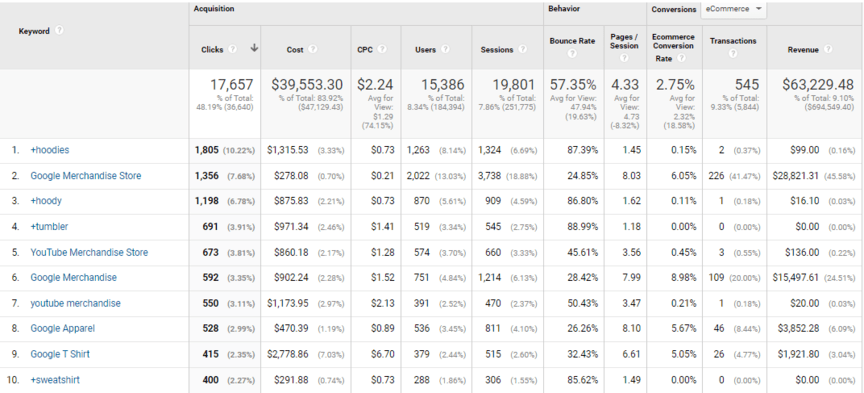Image resolution: width=864 pixels, height=393 pixels.
Task: Open the YouTube Merchandise Store keyword link
Action: [89, 252]
